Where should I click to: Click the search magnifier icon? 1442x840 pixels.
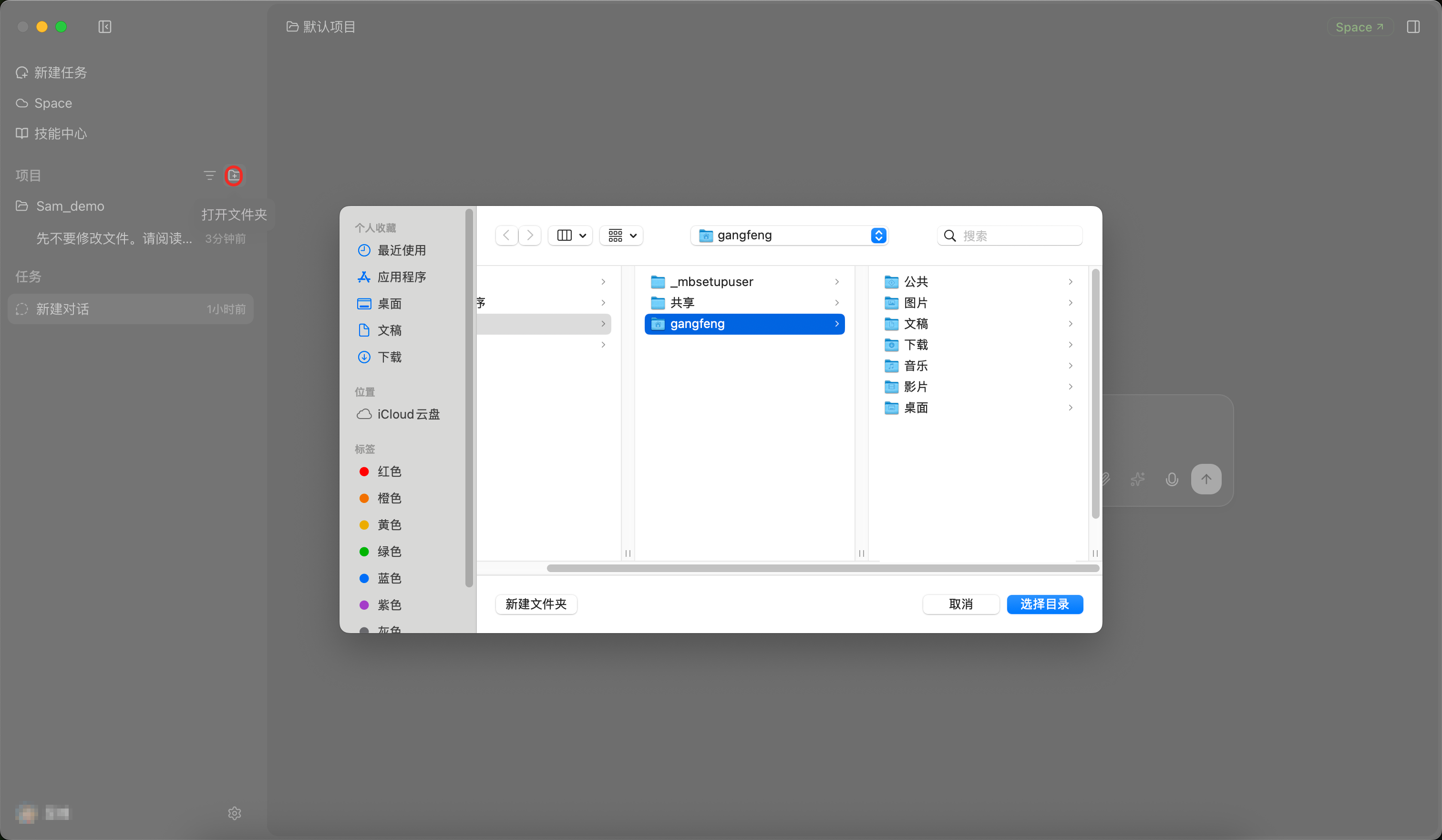(x=950, y=236)
